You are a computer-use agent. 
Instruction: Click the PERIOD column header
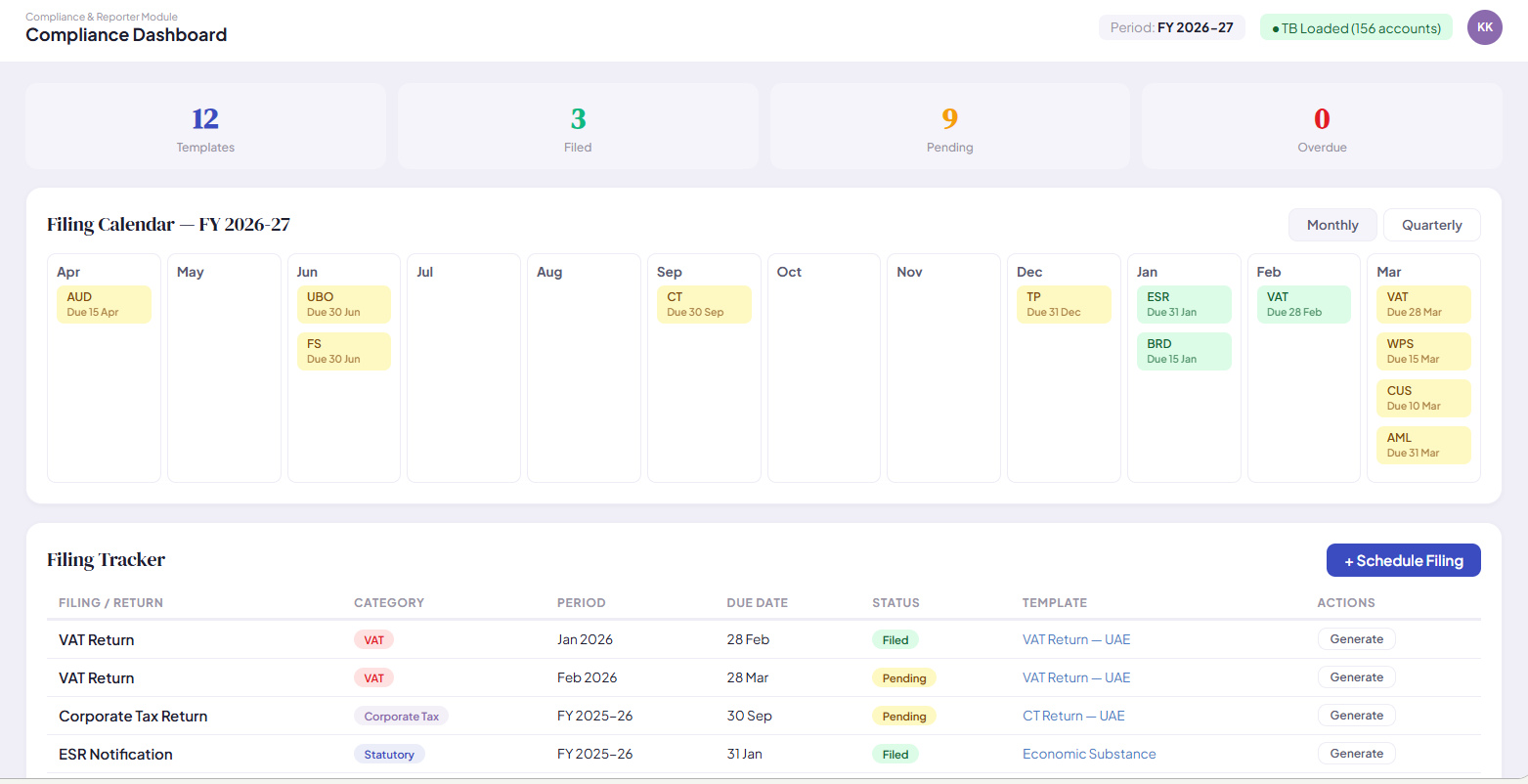coord(582,603)
